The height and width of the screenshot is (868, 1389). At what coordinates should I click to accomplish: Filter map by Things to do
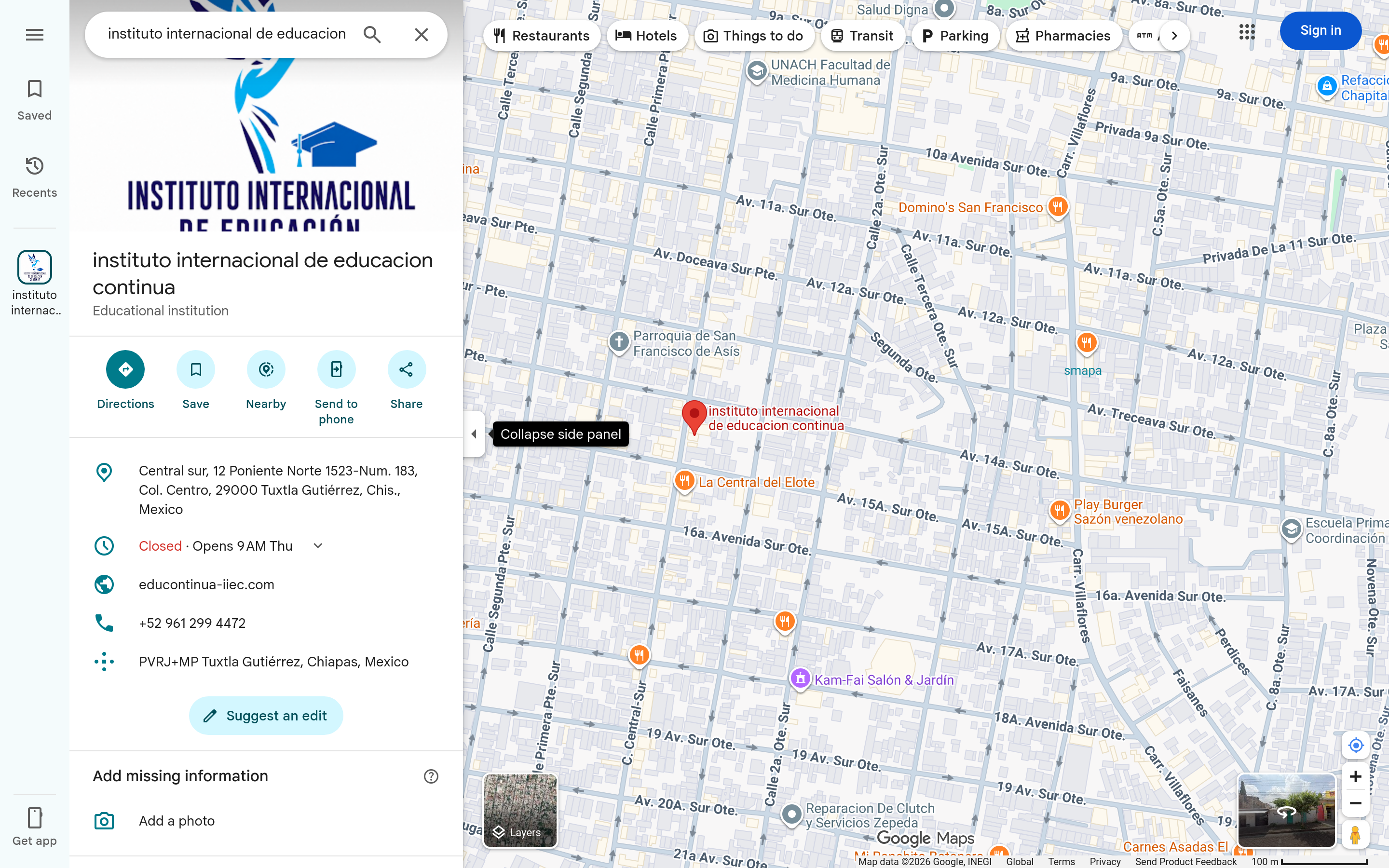point(754,36)
